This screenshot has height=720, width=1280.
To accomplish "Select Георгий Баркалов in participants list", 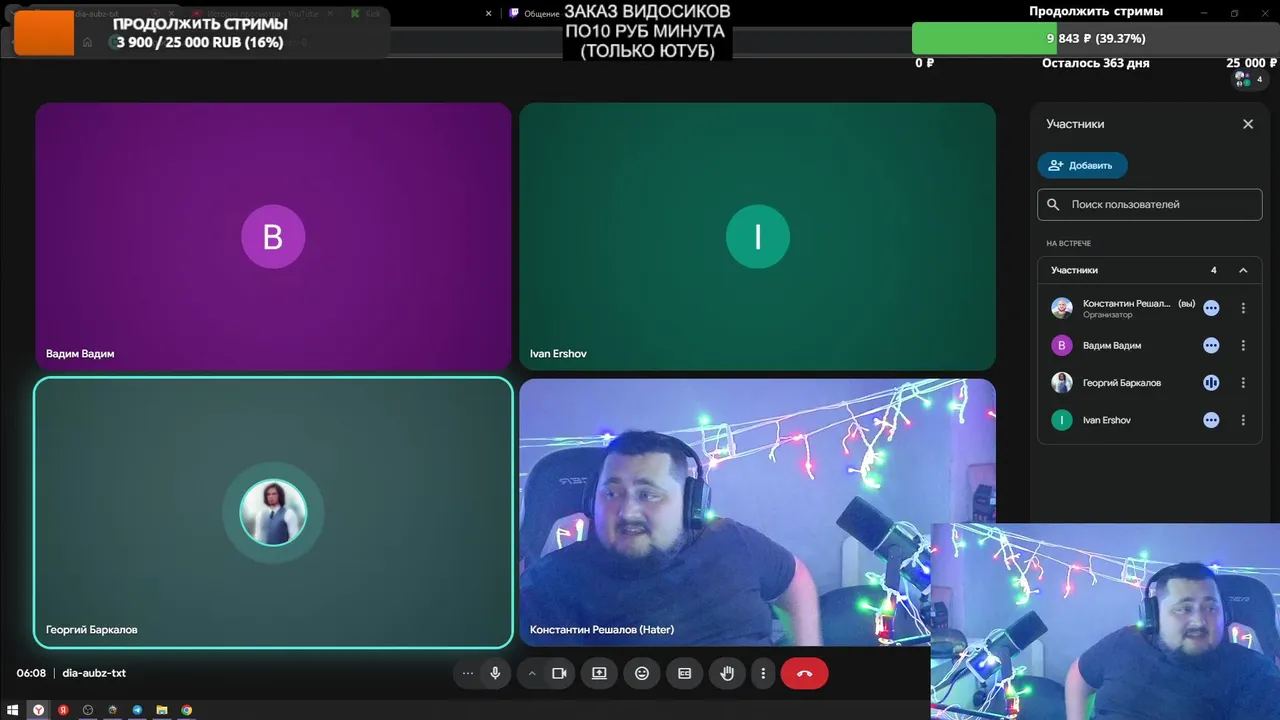I will (x=1150, y=382).
